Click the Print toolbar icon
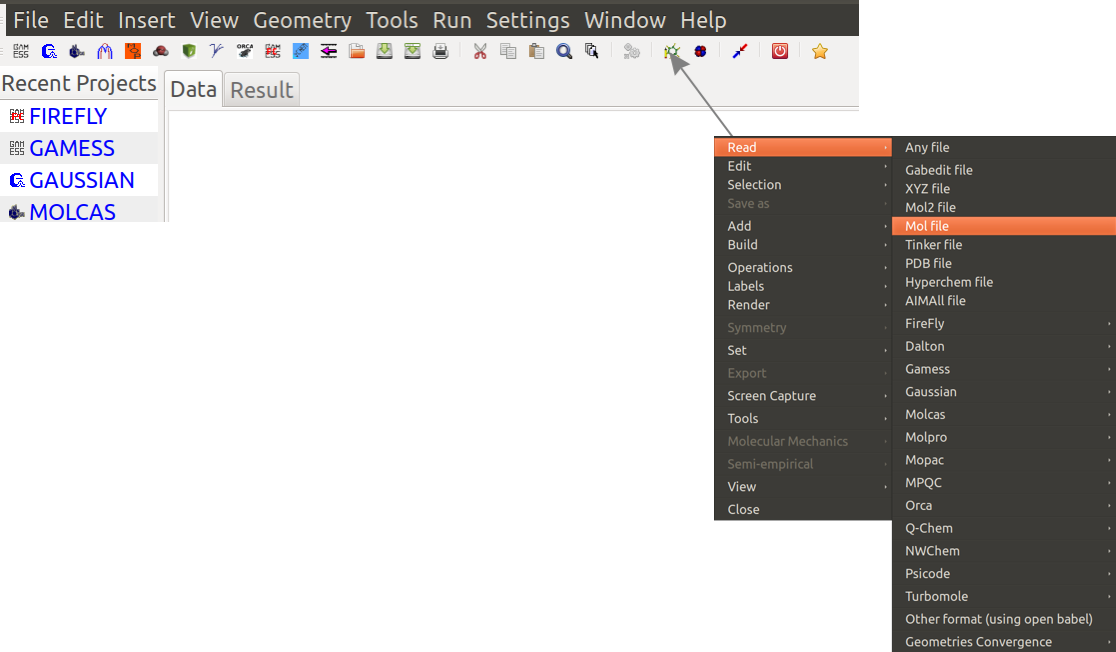The image size is (1116, 652). point(441,51)
